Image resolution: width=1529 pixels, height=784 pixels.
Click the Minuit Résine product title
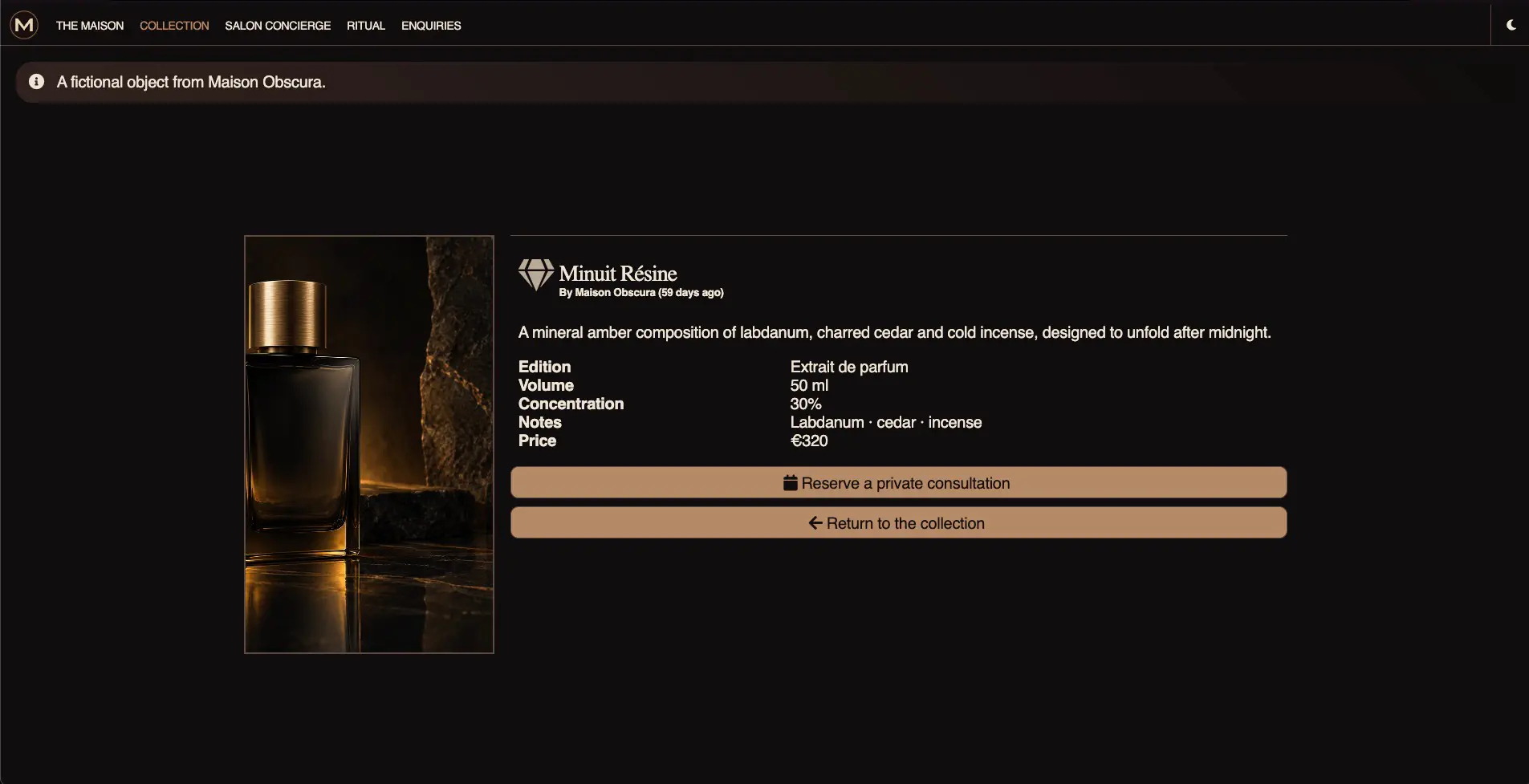click(617, 273)
